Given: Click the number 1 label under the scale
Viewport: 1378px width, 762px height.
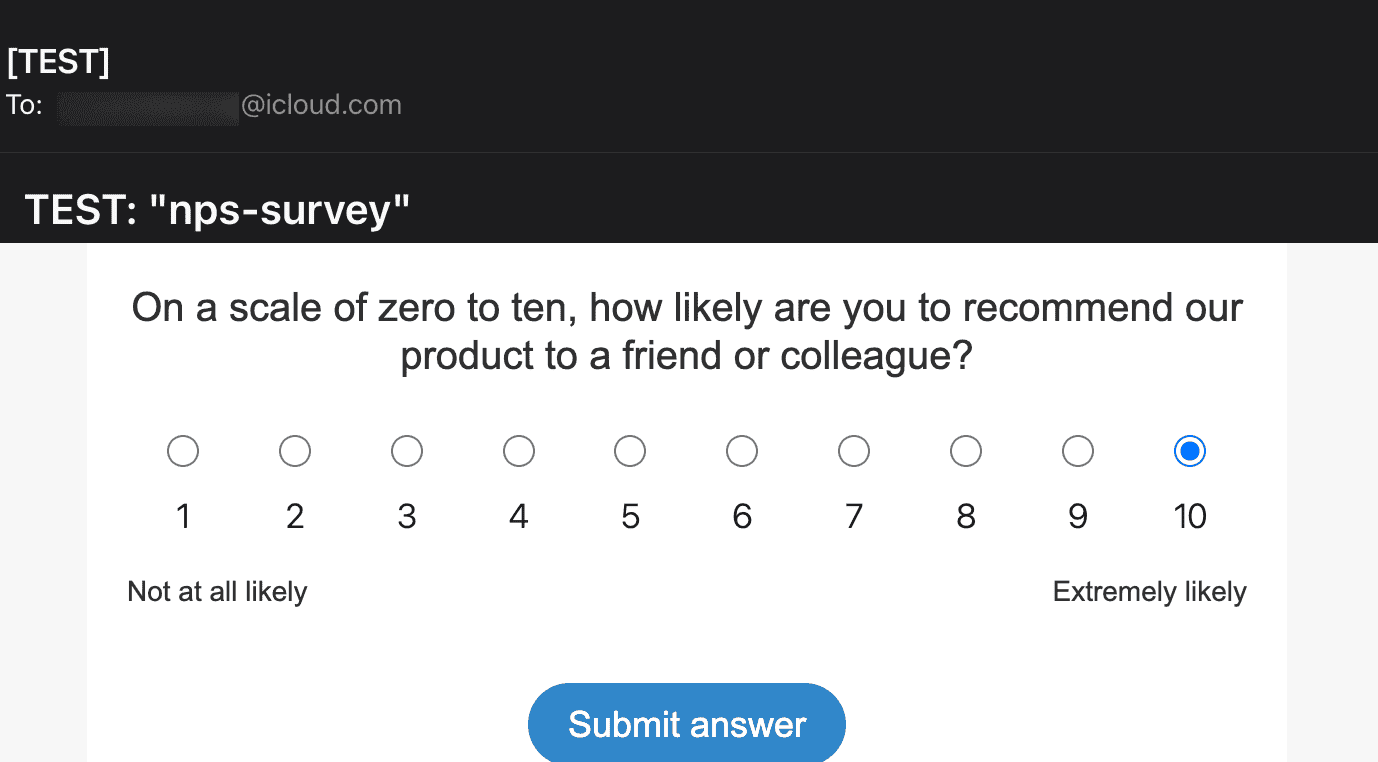Looking at the screenshot, I should pyautogui.click(x=183, y=516).
